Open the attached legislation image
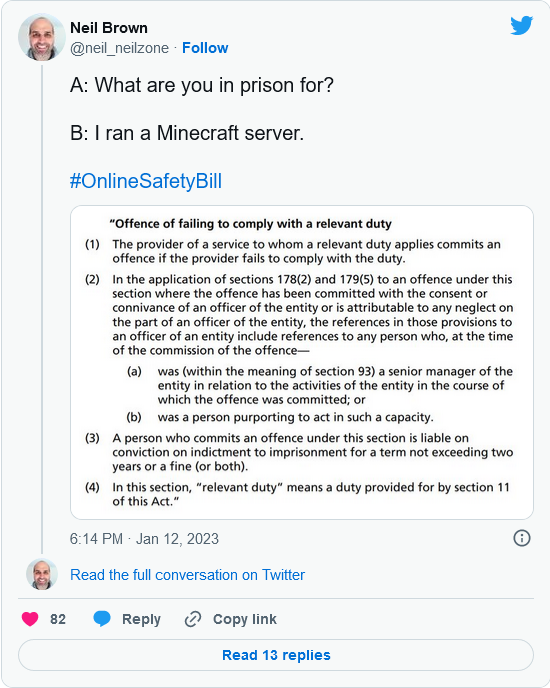The width and height of the screenshot is (550, 688). pyautogui.click(x=302, y=362)
